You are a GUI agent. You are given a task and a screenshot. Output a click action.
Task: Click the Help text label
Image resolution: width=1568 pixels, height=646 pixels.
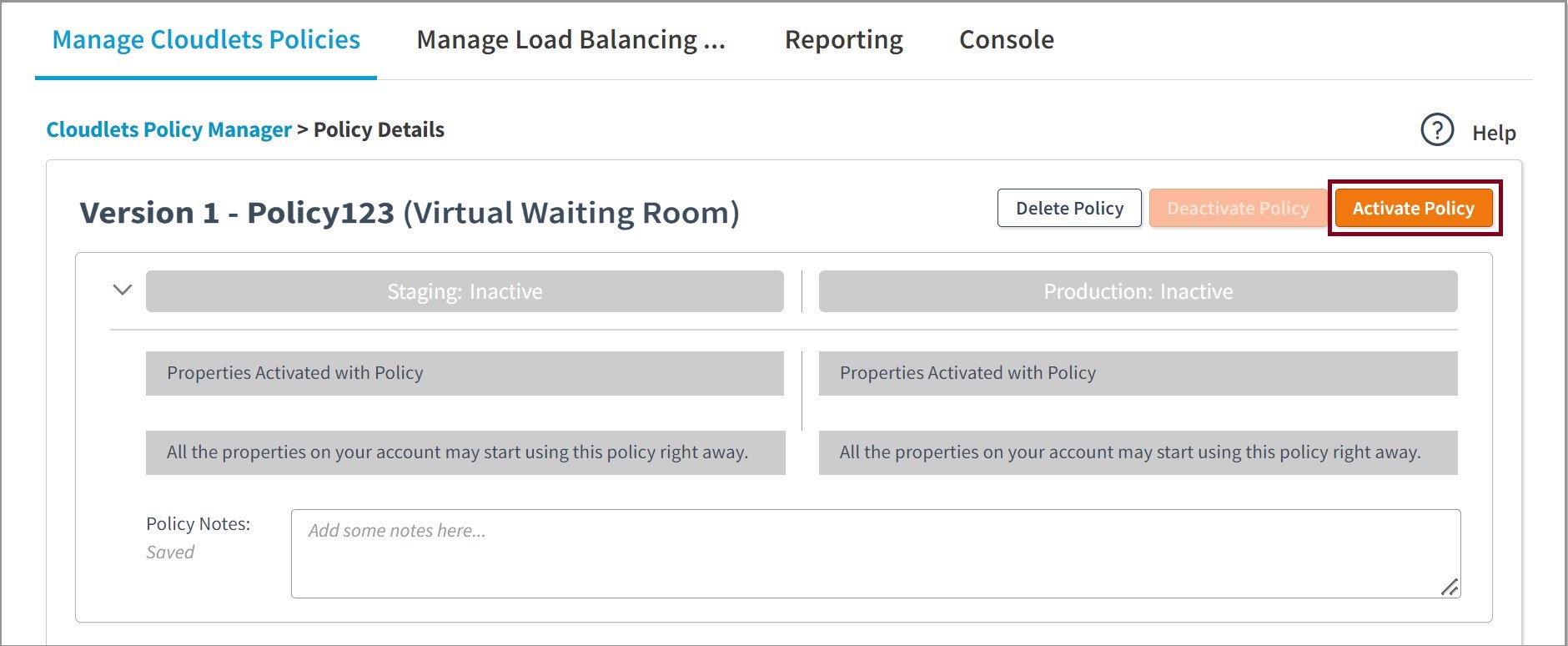[x=1493, y=133]
